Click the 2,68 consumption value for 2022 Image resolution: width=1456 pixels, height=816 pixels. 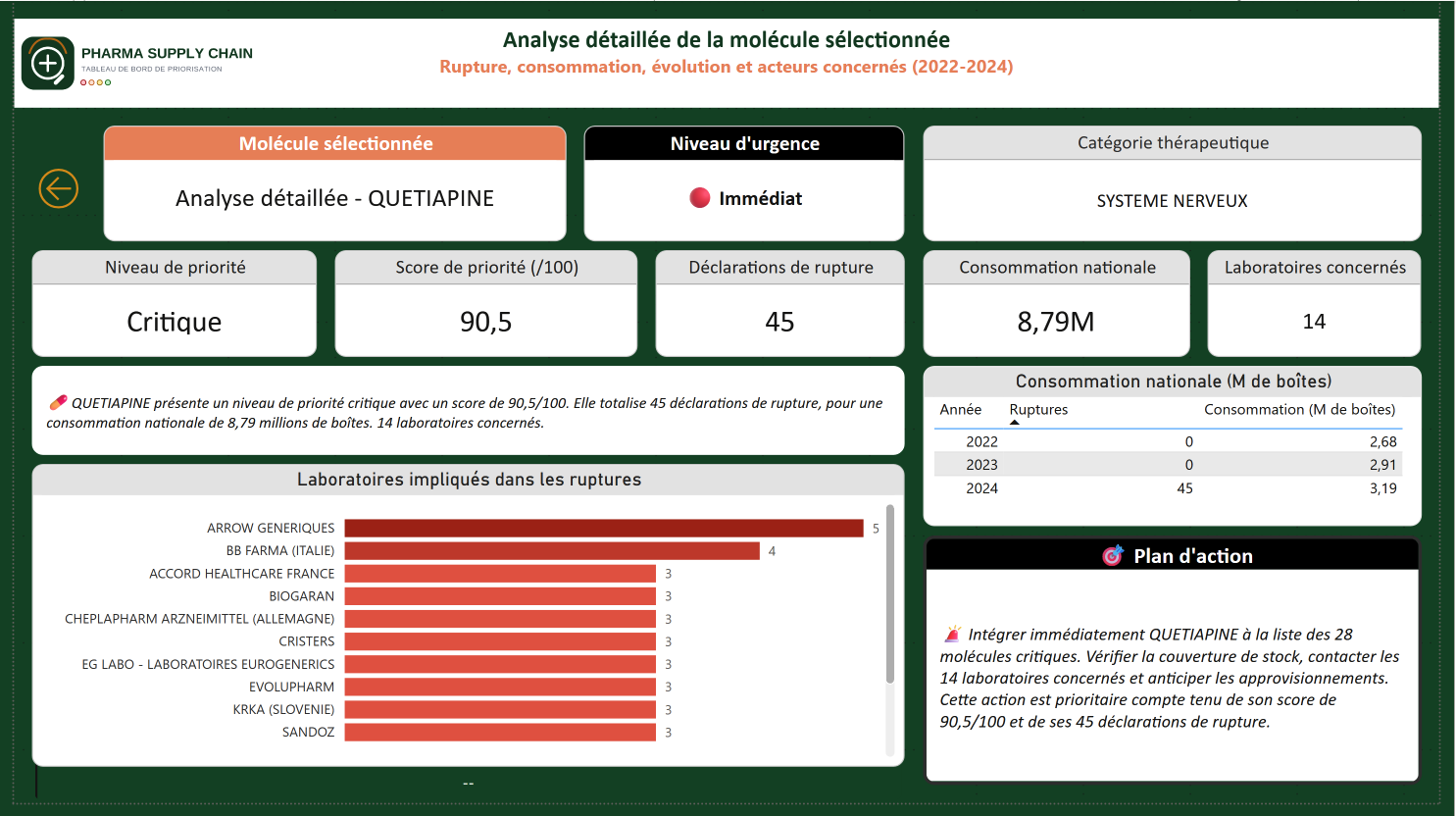tap(1383, 441)
